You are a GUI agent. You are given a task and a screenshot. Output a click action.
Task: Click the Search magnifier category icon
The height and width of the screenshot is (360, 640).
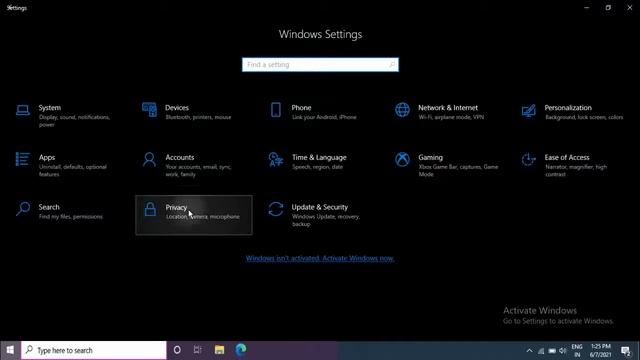pos(23,209)
